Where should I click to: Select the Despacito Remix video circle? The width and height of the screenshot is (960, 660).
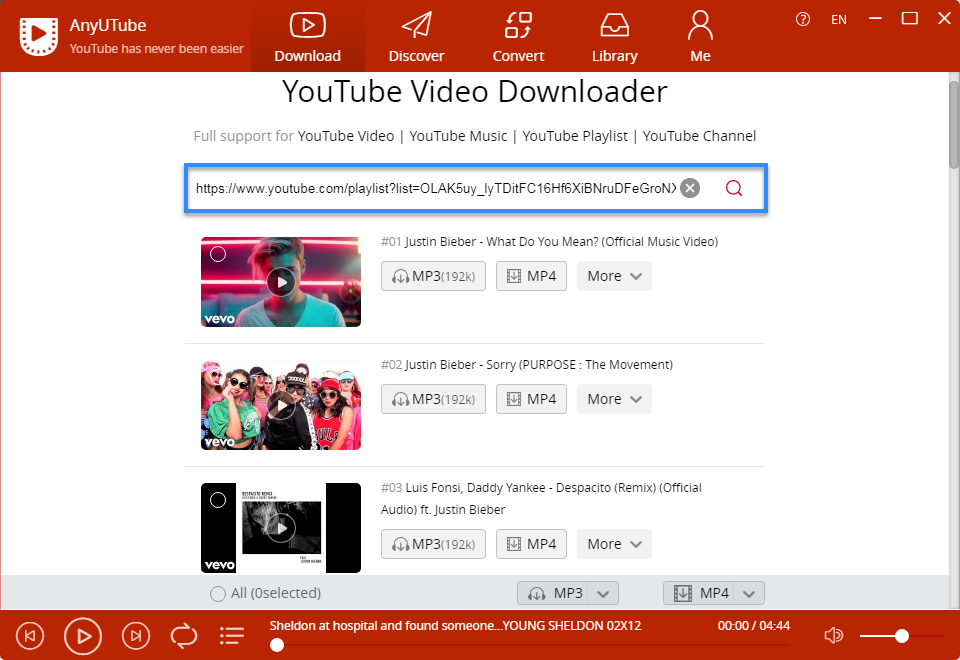click(218, 500)
